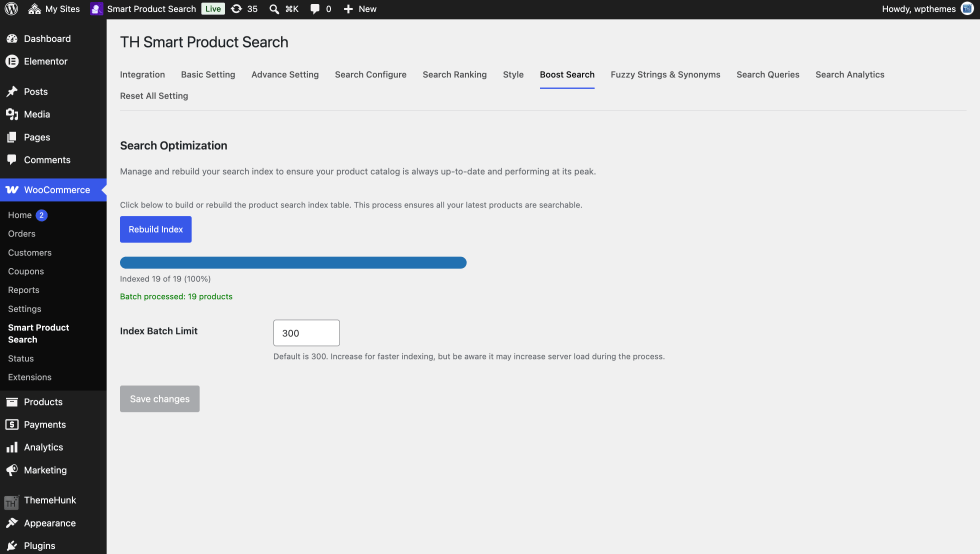Click the updates icon showing 35
980x554 pixels.
pos(236,9)
